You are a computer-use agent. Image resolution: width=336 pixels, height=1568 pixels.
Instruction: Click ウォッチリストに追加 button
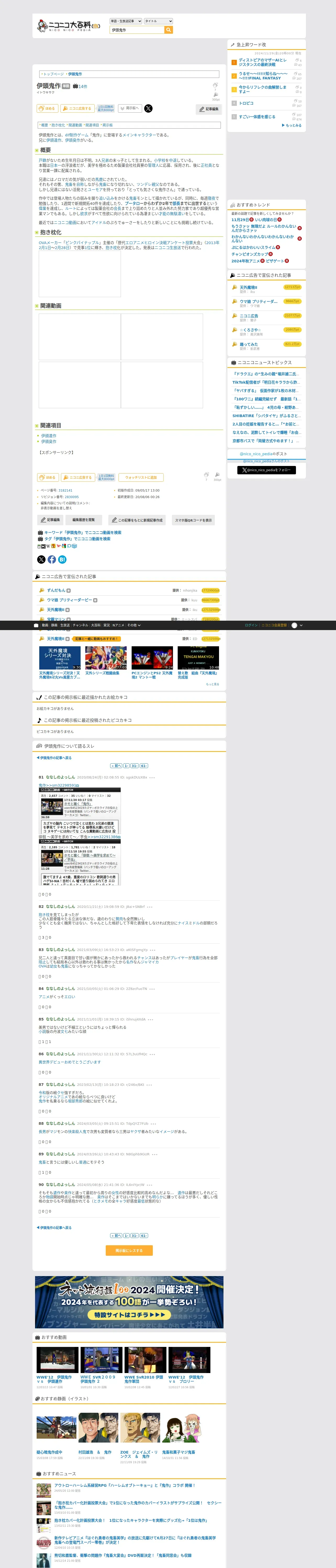tap(141, 477)
